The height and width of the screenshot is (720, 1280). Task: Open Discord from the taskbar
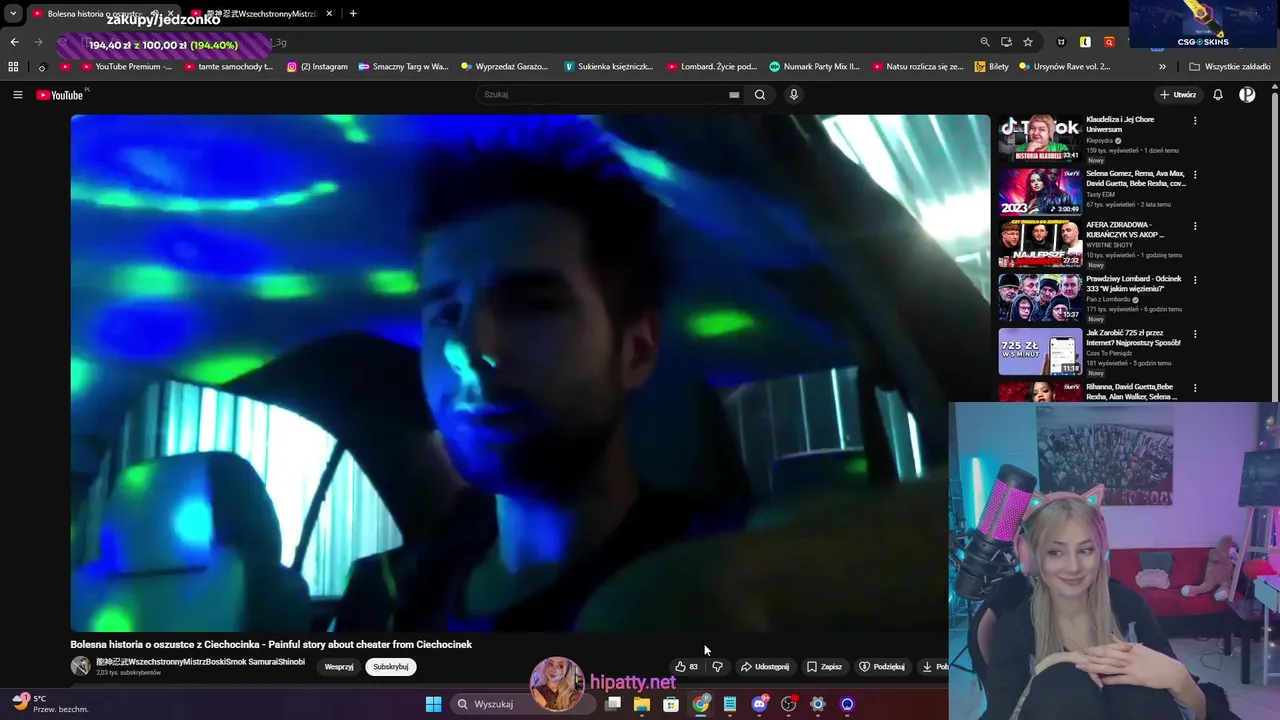[x=759, y=704]
